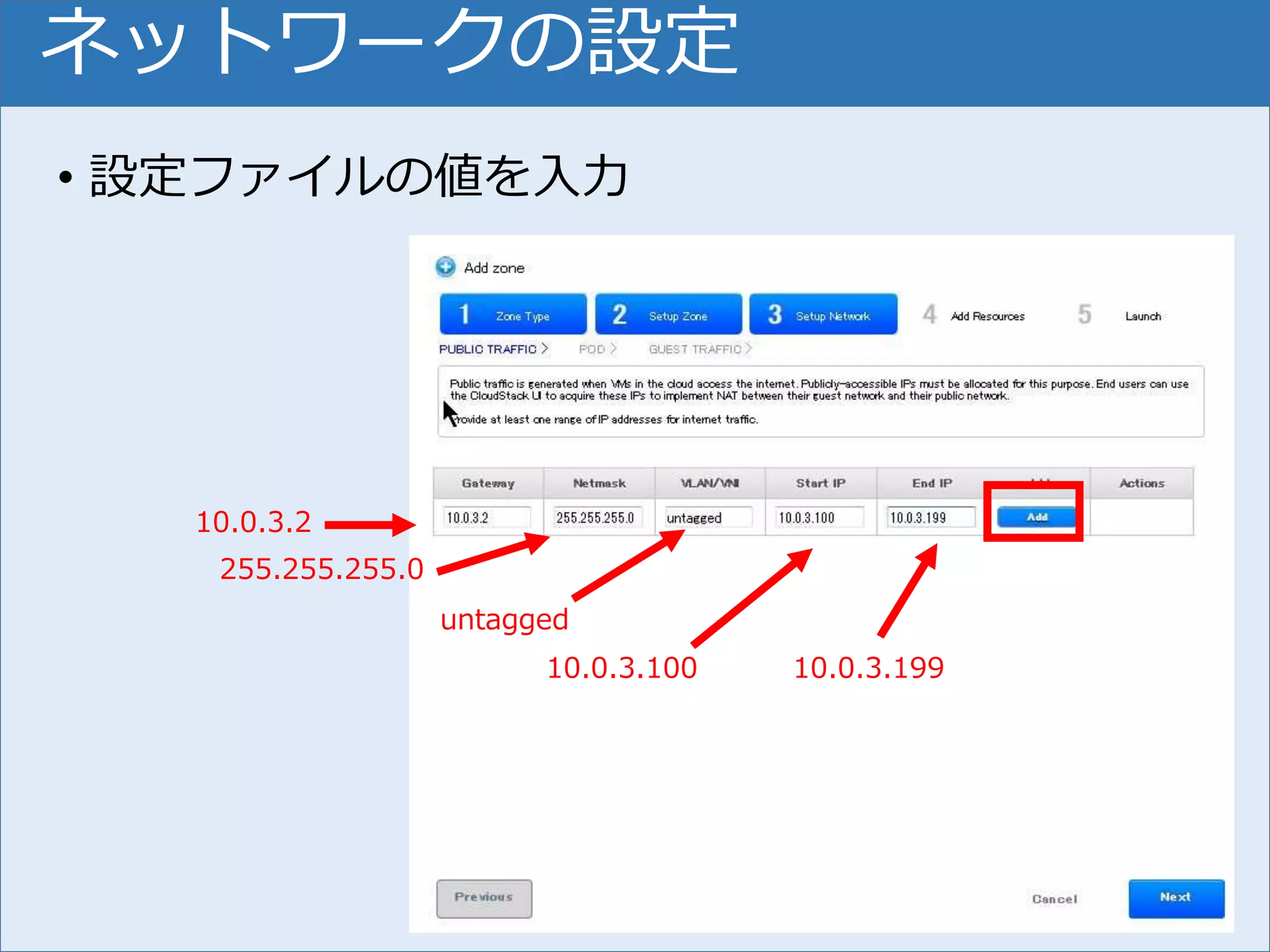The image size is (1270, 952).
Task: Click the sentence starting 'Public traffic is generated'
Action: click(x=819, y=390)
